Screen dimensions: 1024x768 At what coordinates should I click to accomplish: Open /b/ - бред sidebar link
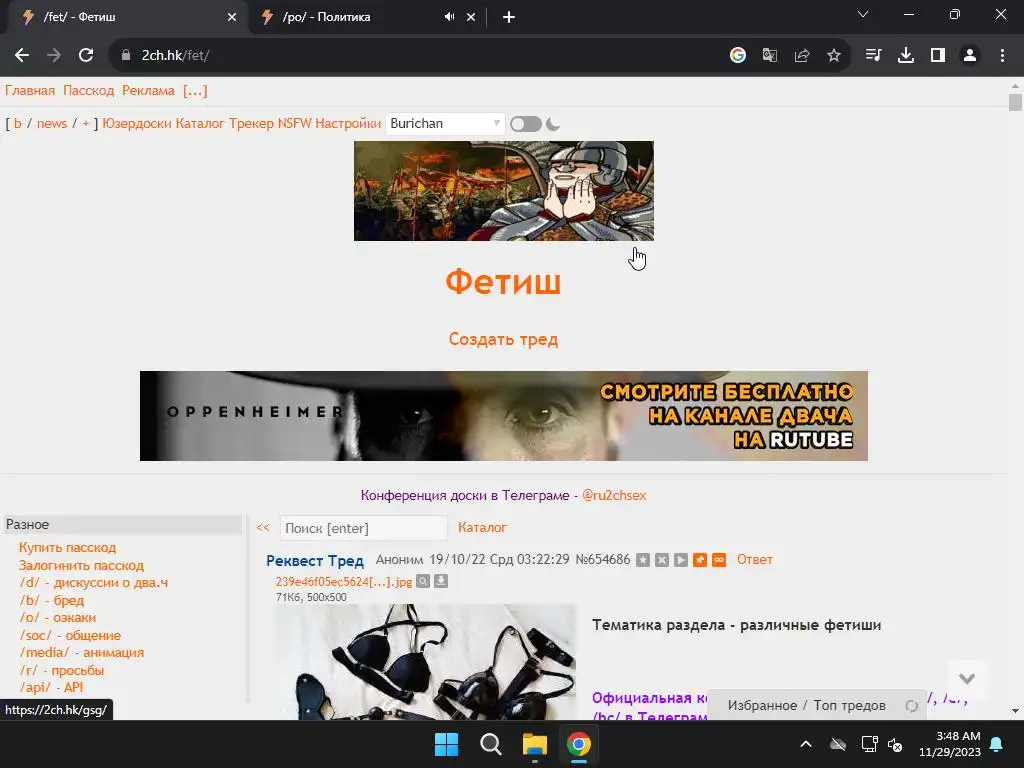point(52,600)
